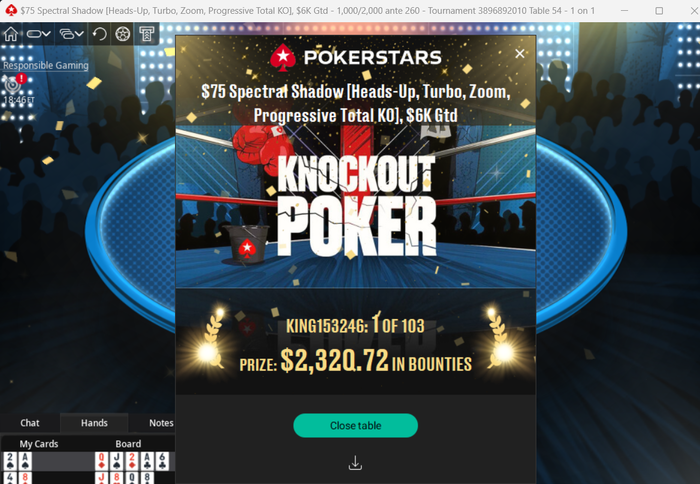Go to the lobby via home icon
The height and width of the screenshot is (484, 700).
coord(11,34)
